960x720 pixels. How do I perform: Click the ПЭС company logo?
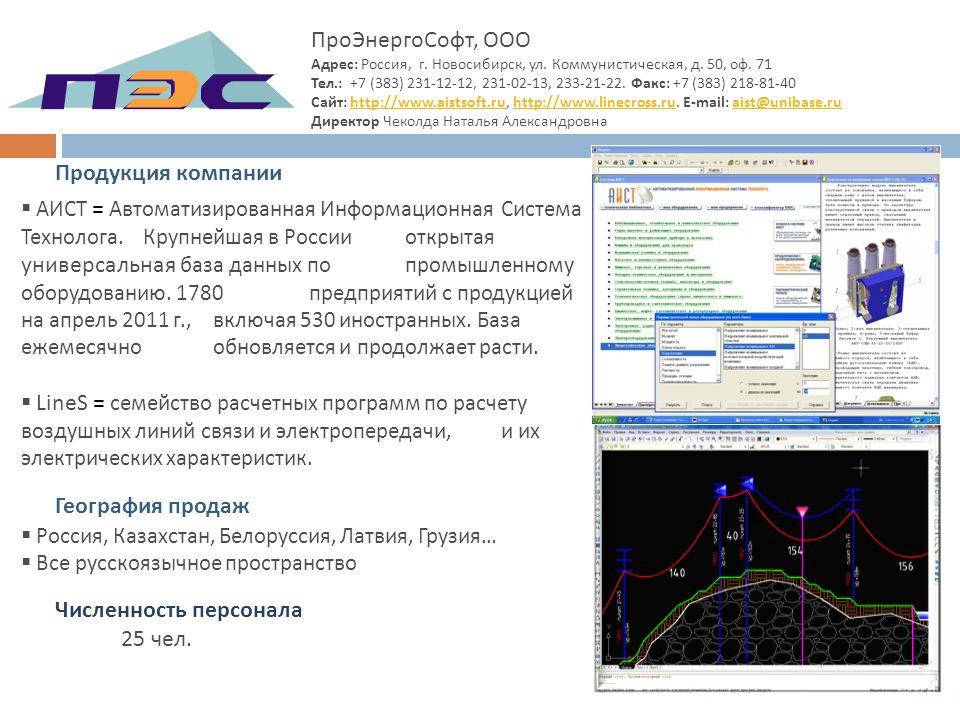tap(151, 70)
